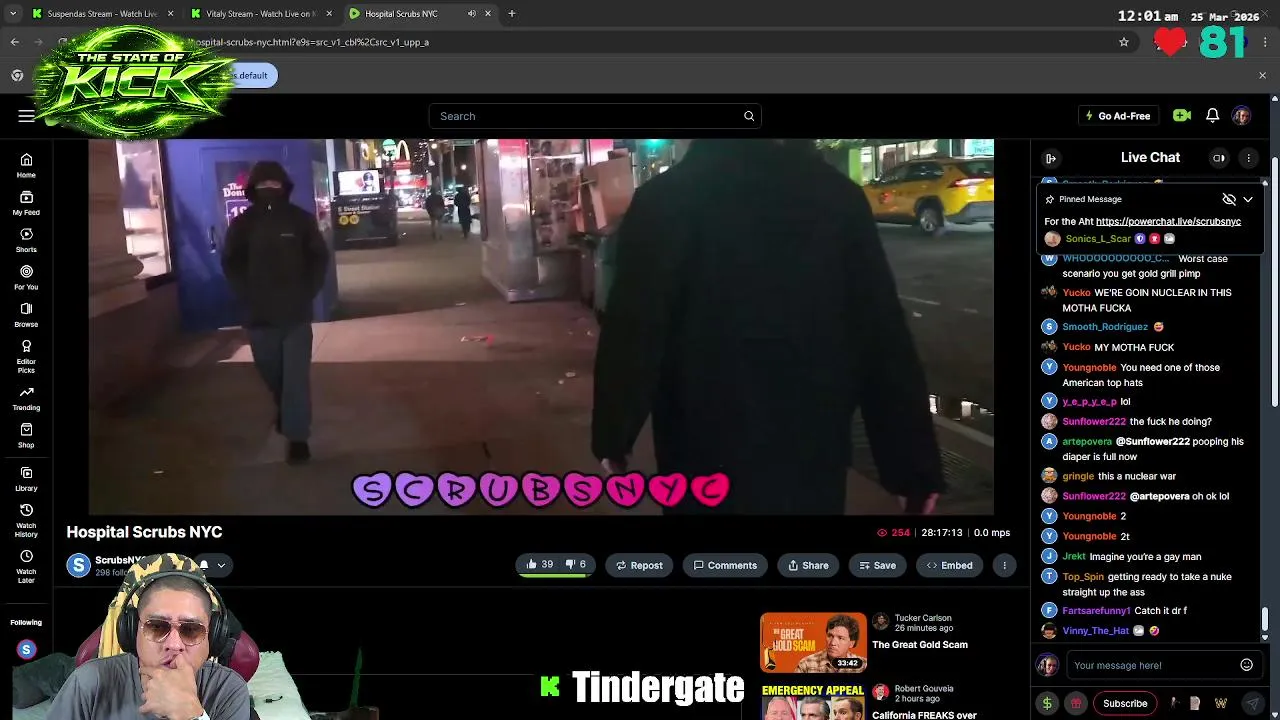The height and width of the screenshot is (720, 1280).
Task: Open the Browse section in the sidebar
Action: (26, 315)
